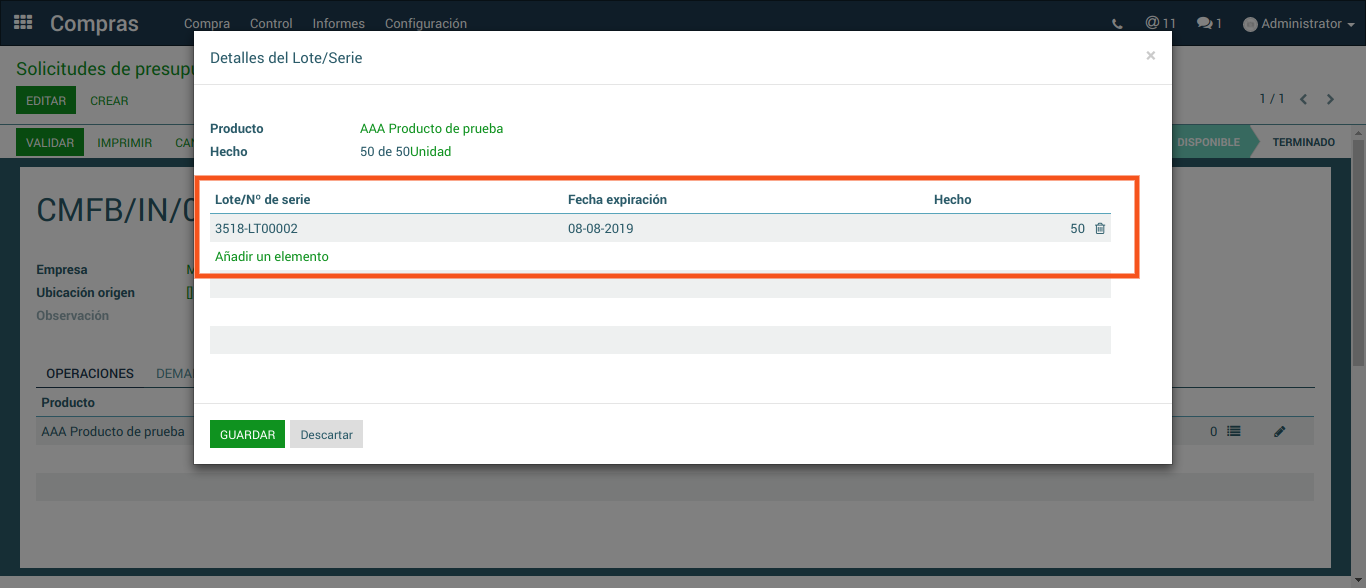Open the @ mentions notifications

[1160, 23]
